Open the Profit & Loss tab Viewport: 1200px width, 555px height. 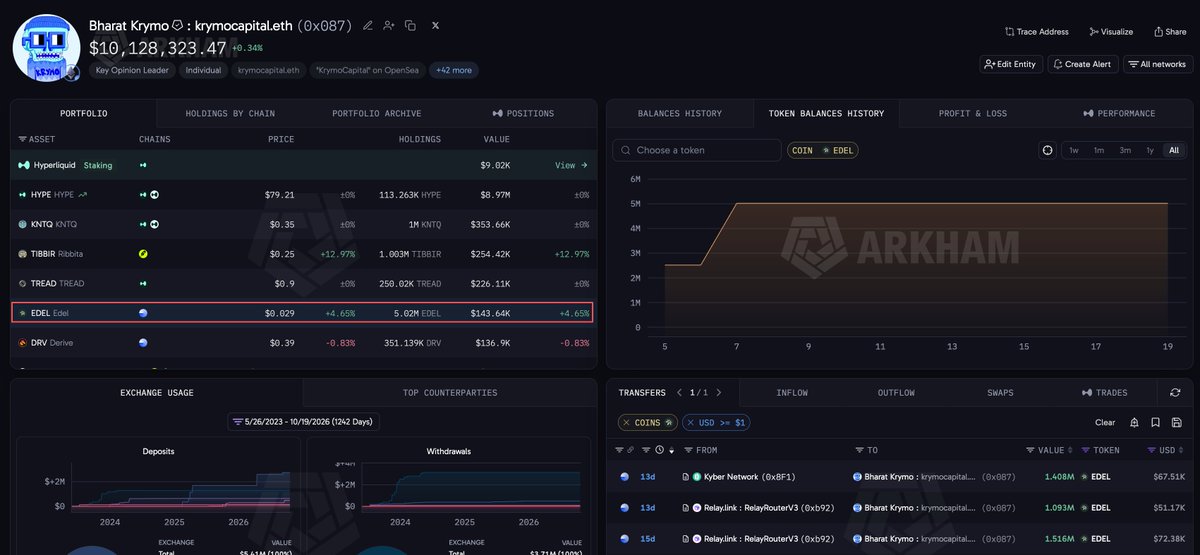point(972,113)
